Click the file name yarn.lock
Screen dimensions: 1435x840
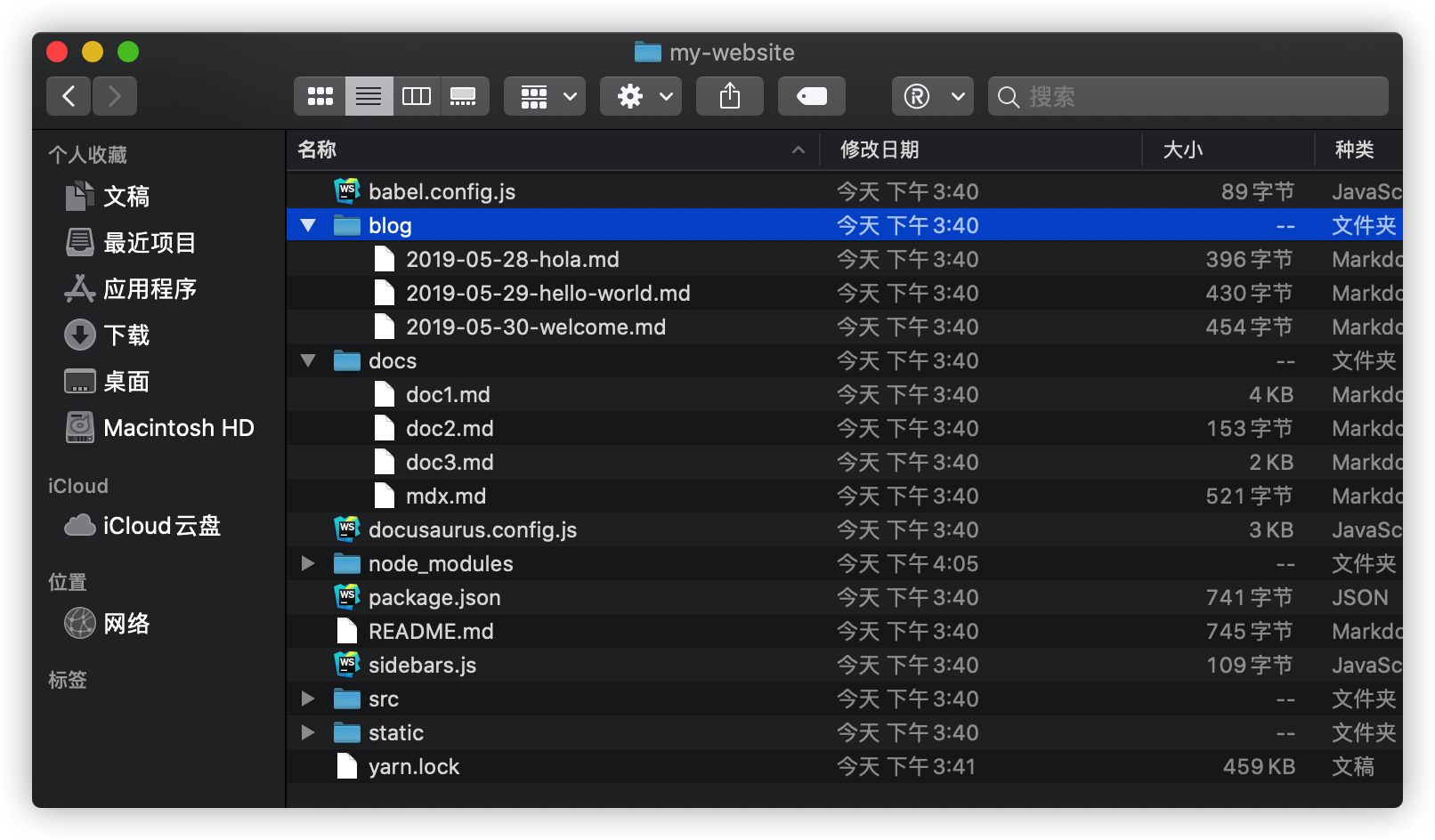414,767
